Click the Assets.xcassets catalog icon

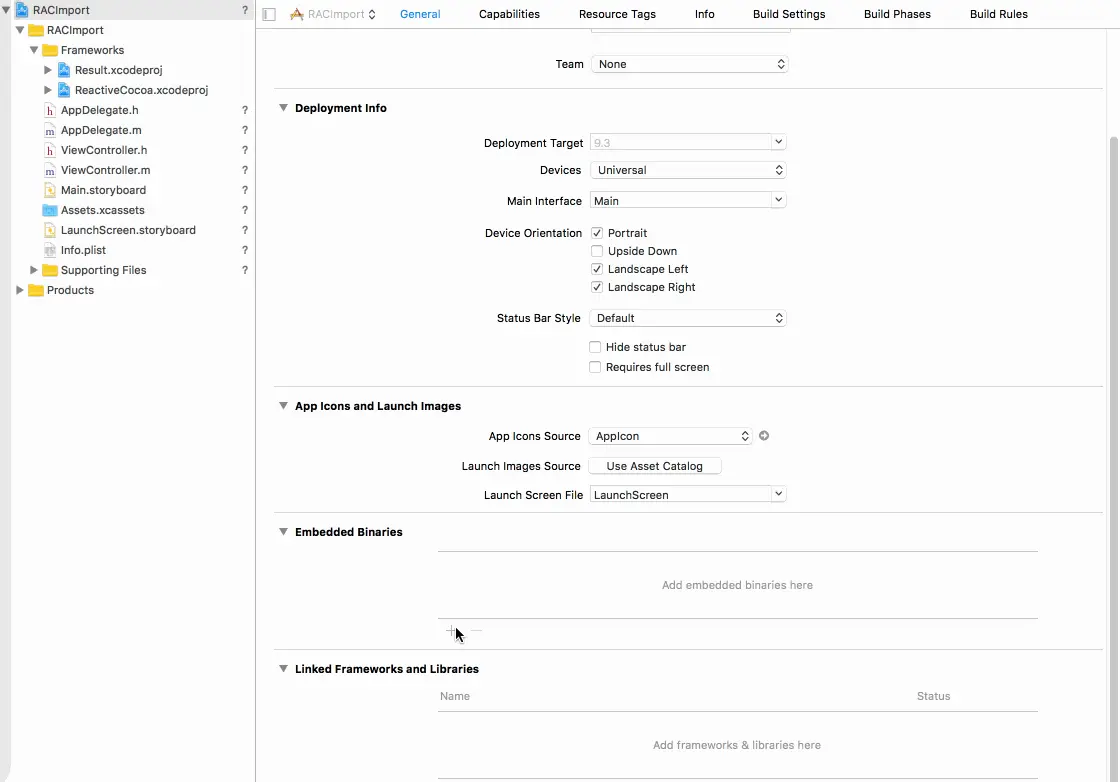50,210
